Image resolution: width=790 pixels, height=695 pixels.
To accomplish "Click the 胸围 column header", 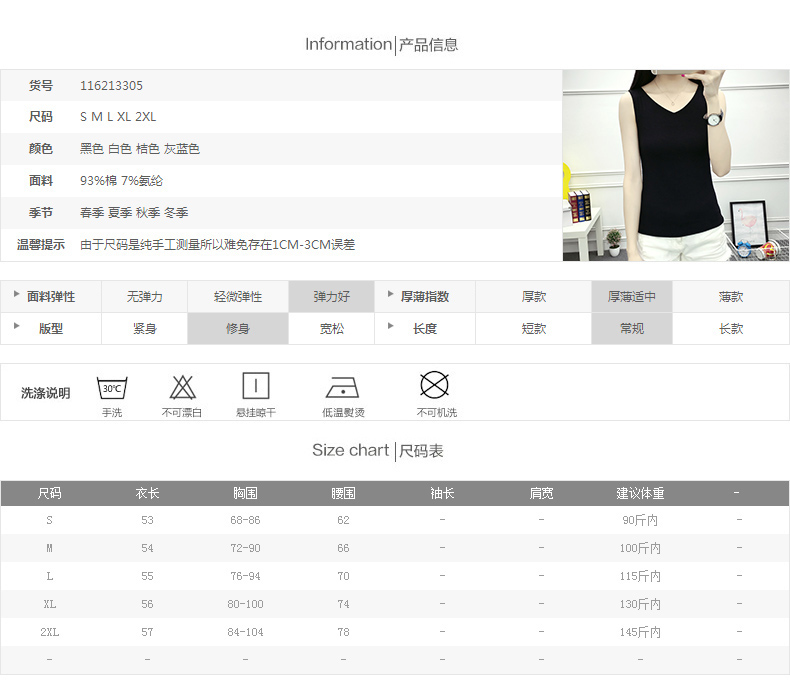I will 245,493.
